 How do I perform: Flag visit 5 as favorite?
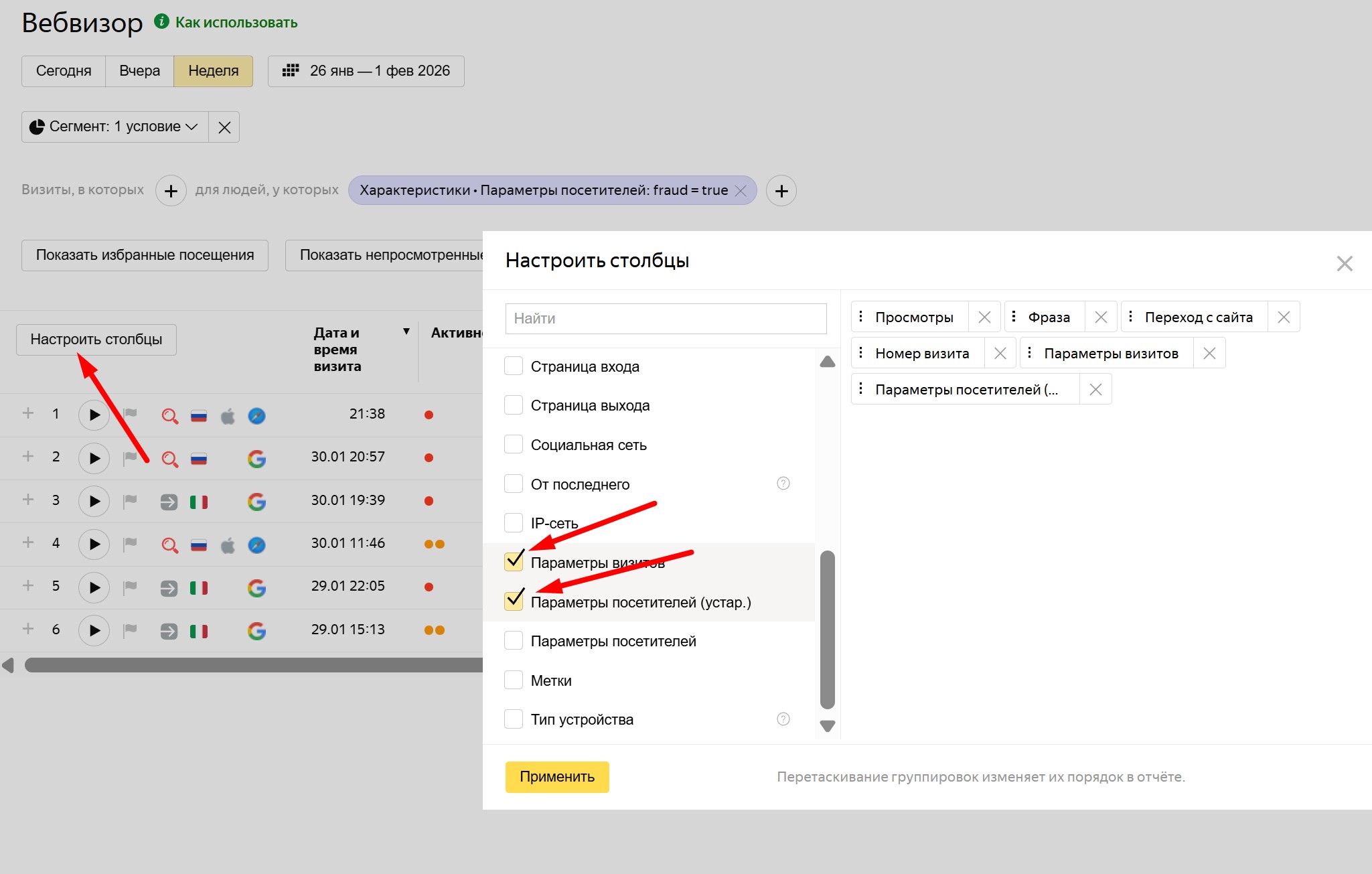click(x=130, y=587)
